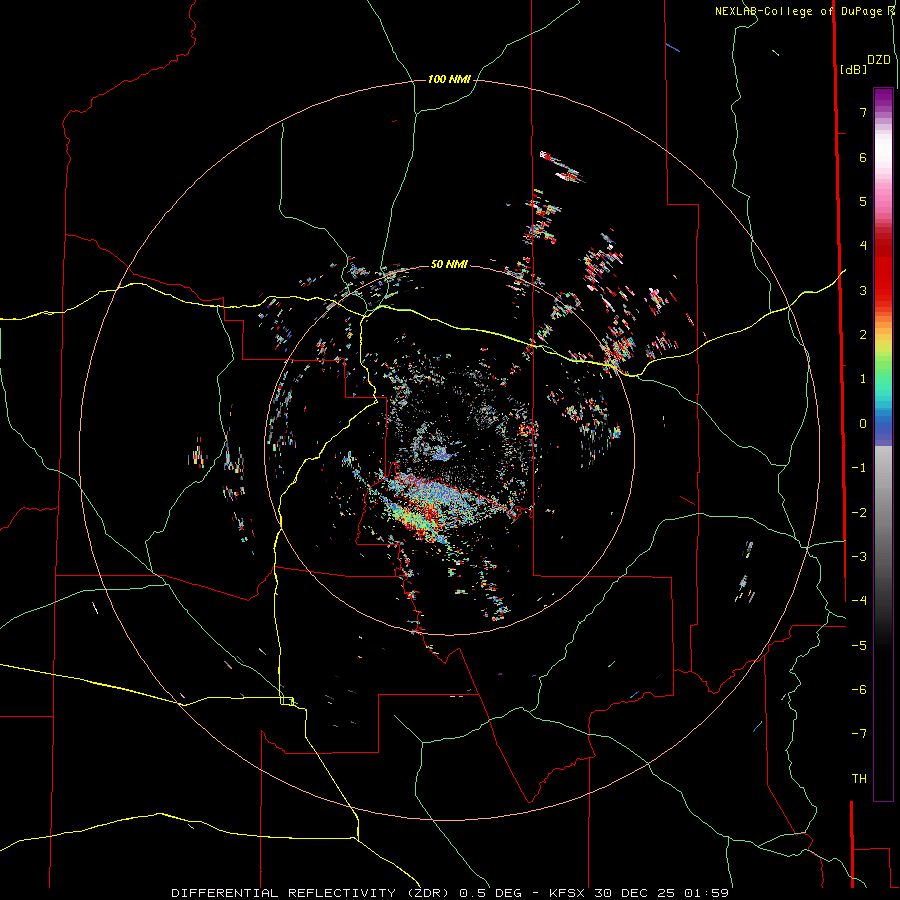The width and height of the screenshot is (900, 900).
Task: Click the -3 tick on the dB scale
Action: click(859, 557)
